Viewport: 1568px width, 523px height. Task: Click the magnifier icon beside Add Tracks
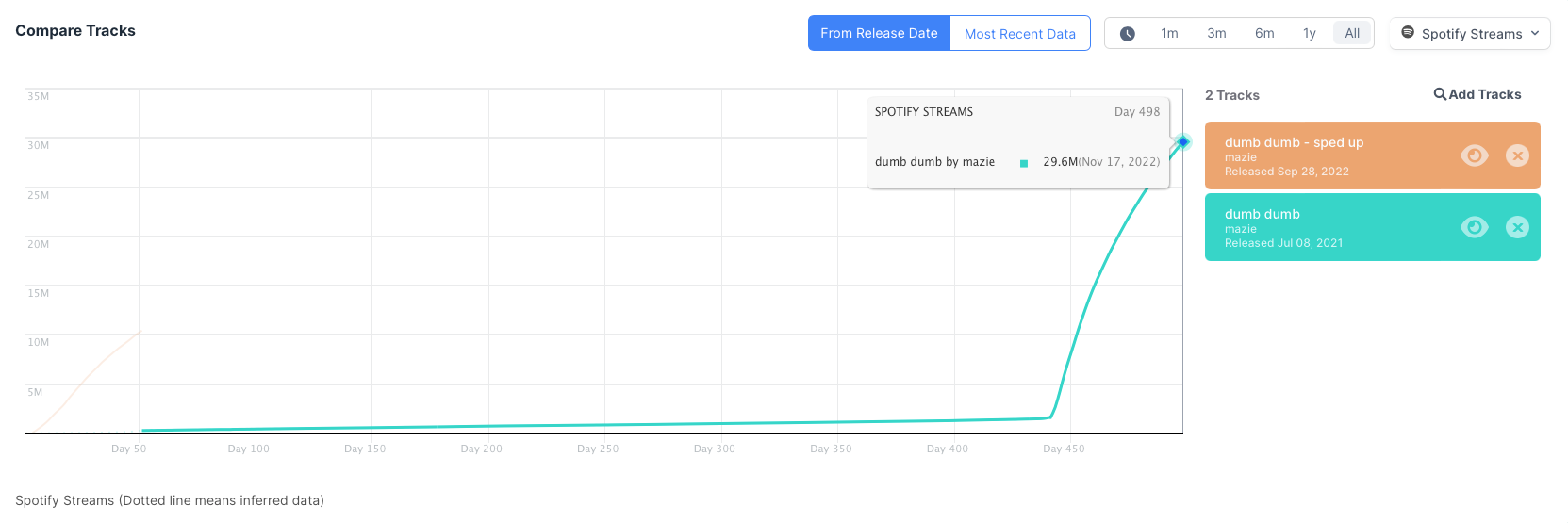[1440, 94]
